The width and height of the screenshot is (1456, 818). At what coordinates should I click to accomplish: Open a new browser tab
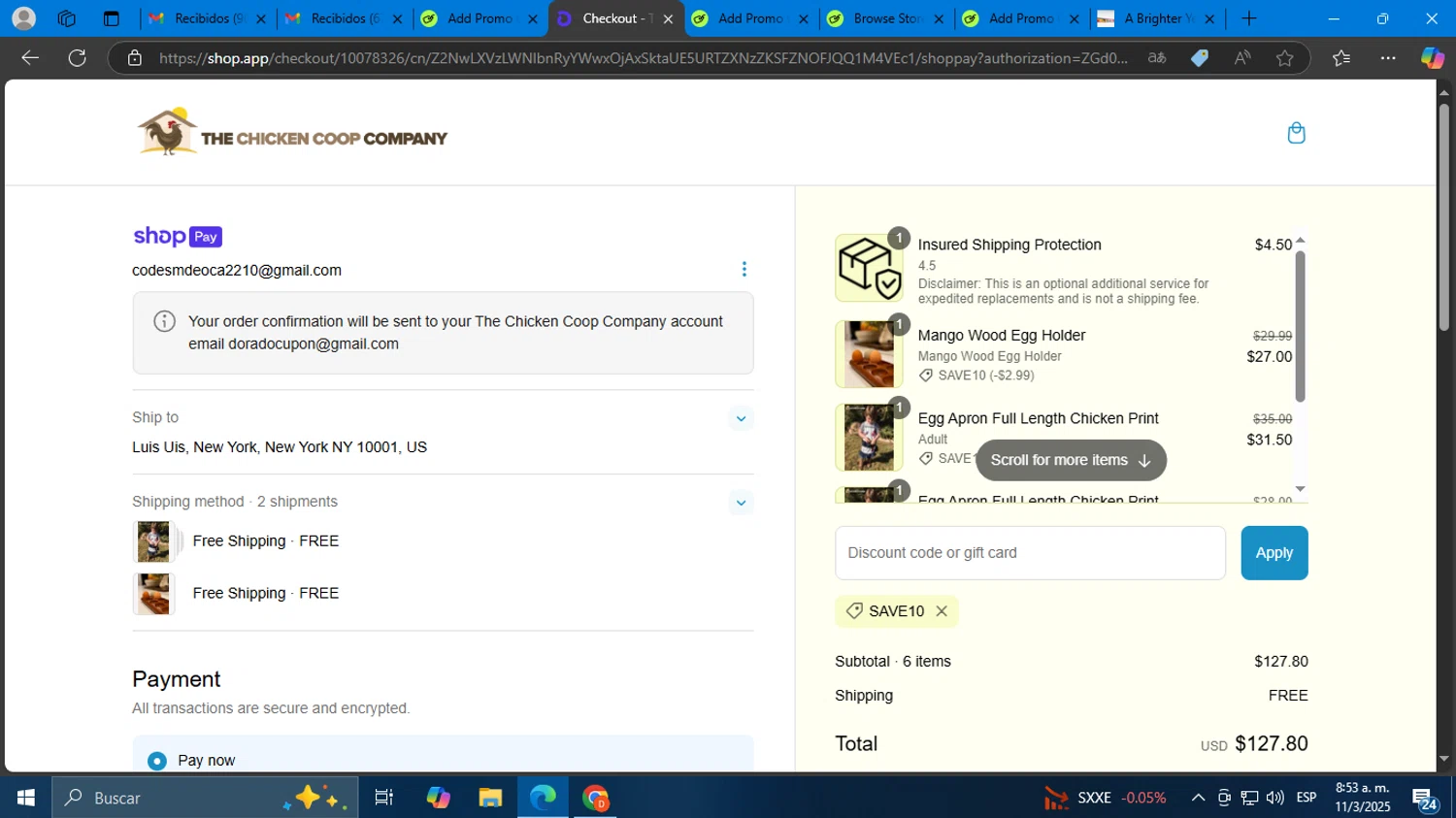coord(1249,18)
